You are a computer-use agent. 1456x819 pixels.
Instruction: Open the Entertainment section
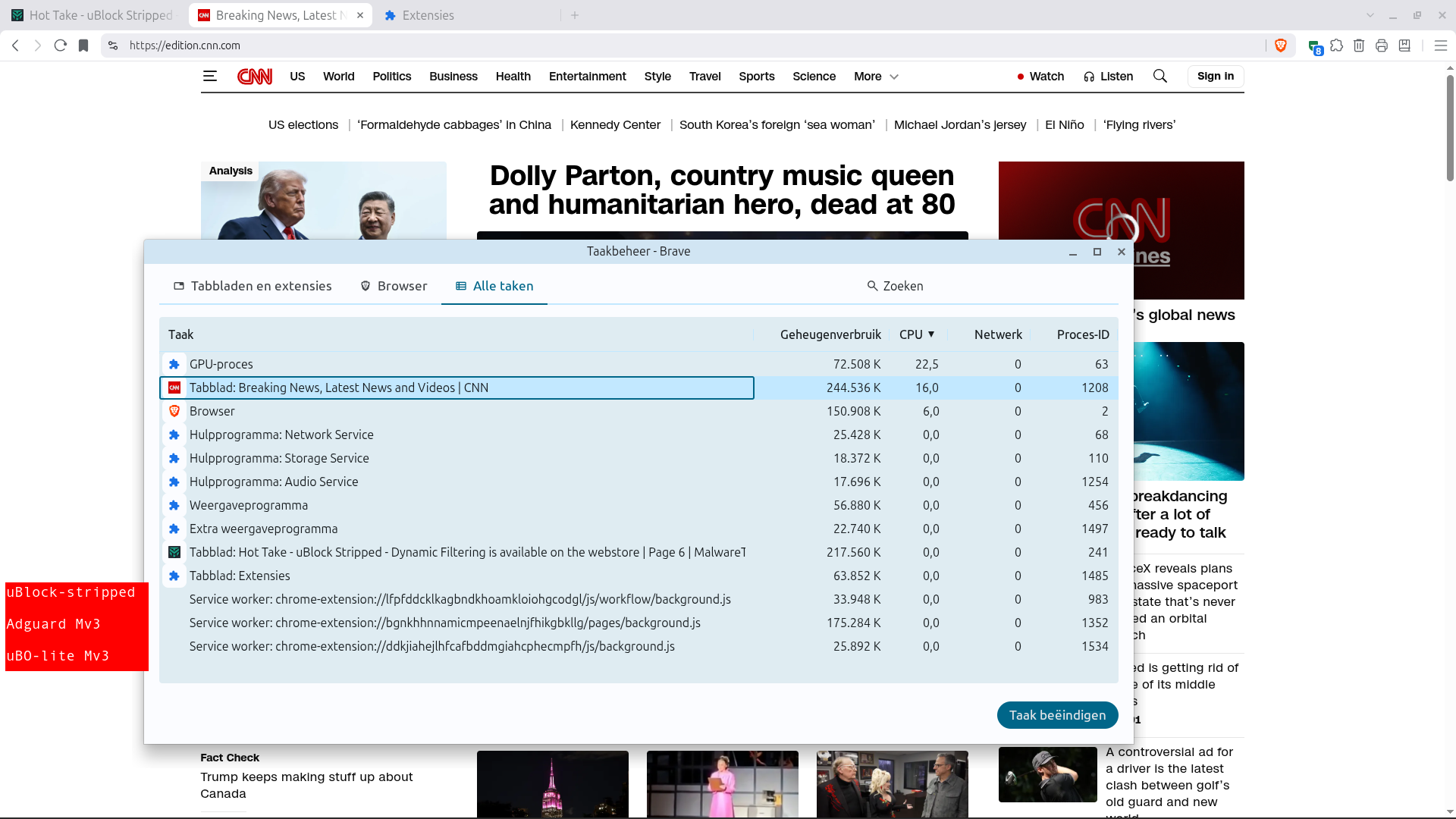588,77
